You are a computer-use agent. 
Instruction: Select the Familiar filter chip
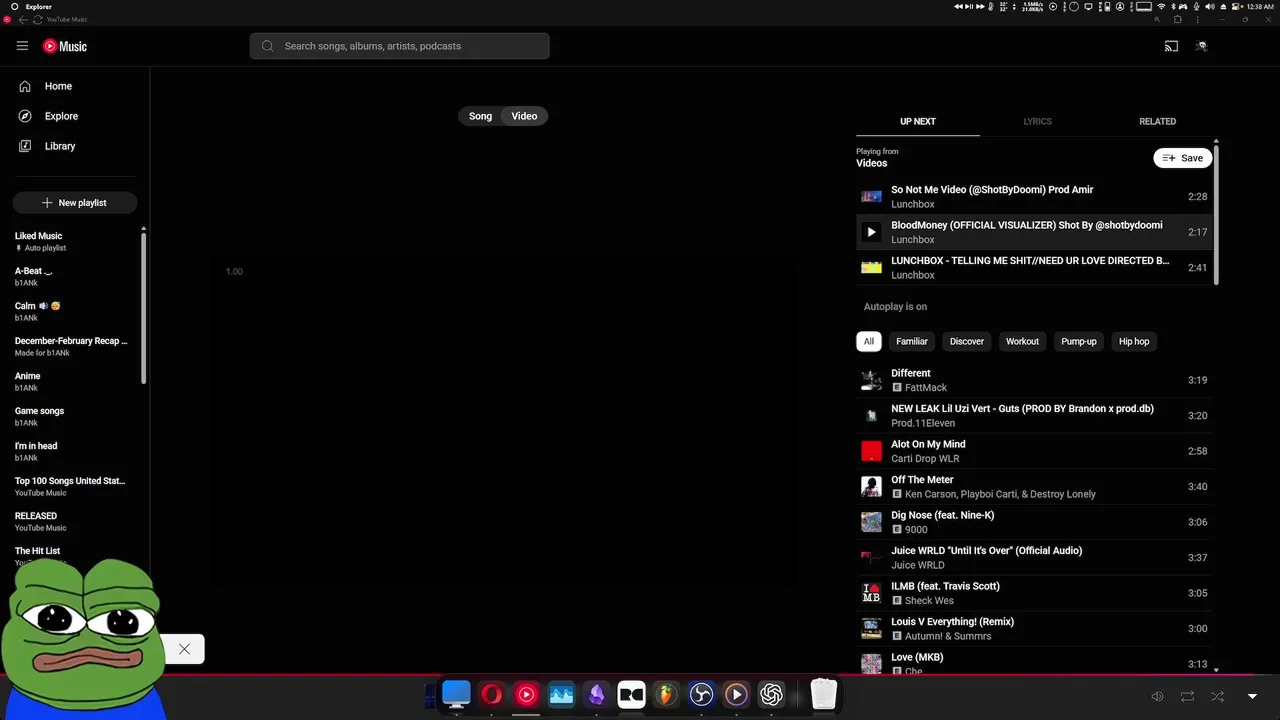click(912, 341)
